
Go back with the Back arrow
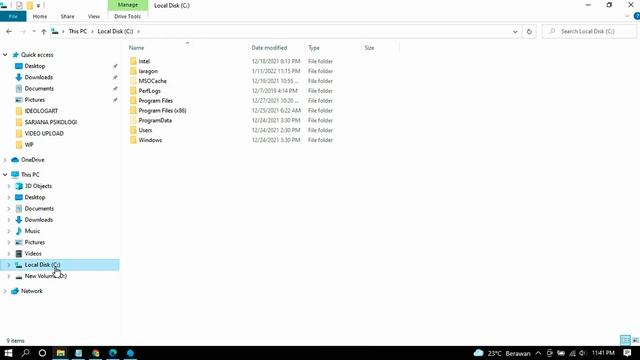[x=9, y=31]
